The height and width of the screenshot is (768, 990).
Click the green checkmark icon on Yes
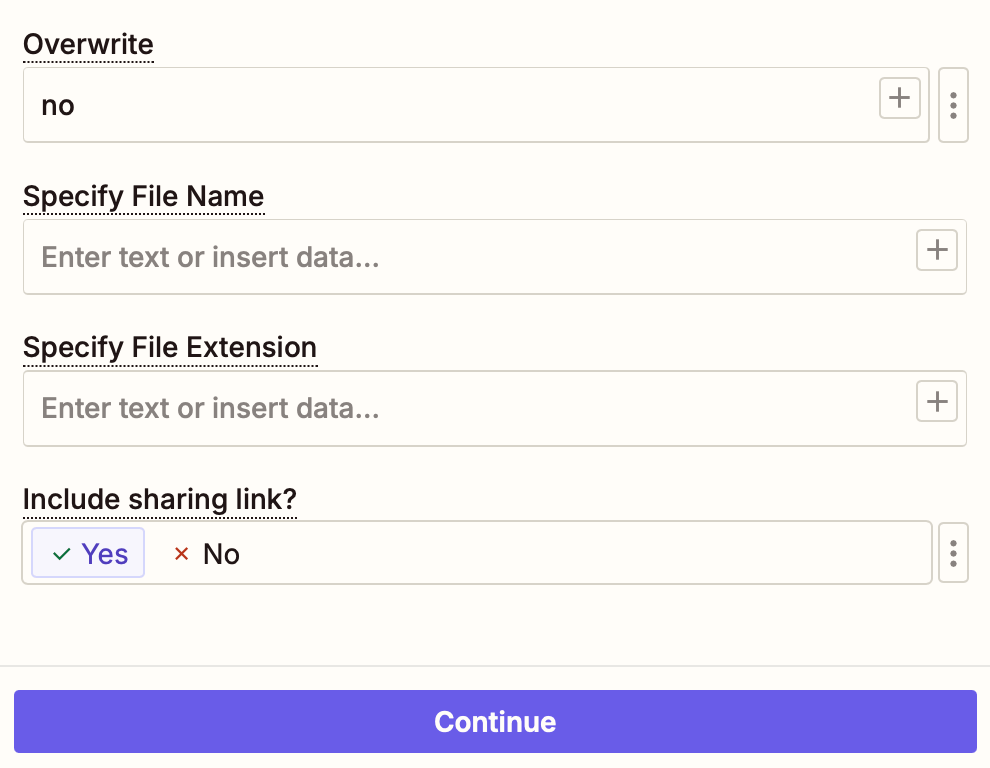62,554
